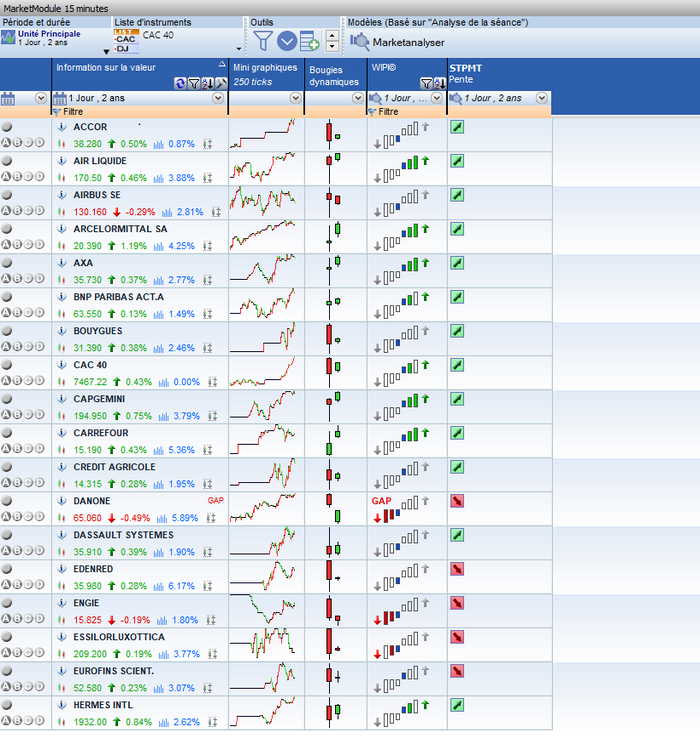
Task: Click the calendar icon in the first column header
Action: [7, 99]
